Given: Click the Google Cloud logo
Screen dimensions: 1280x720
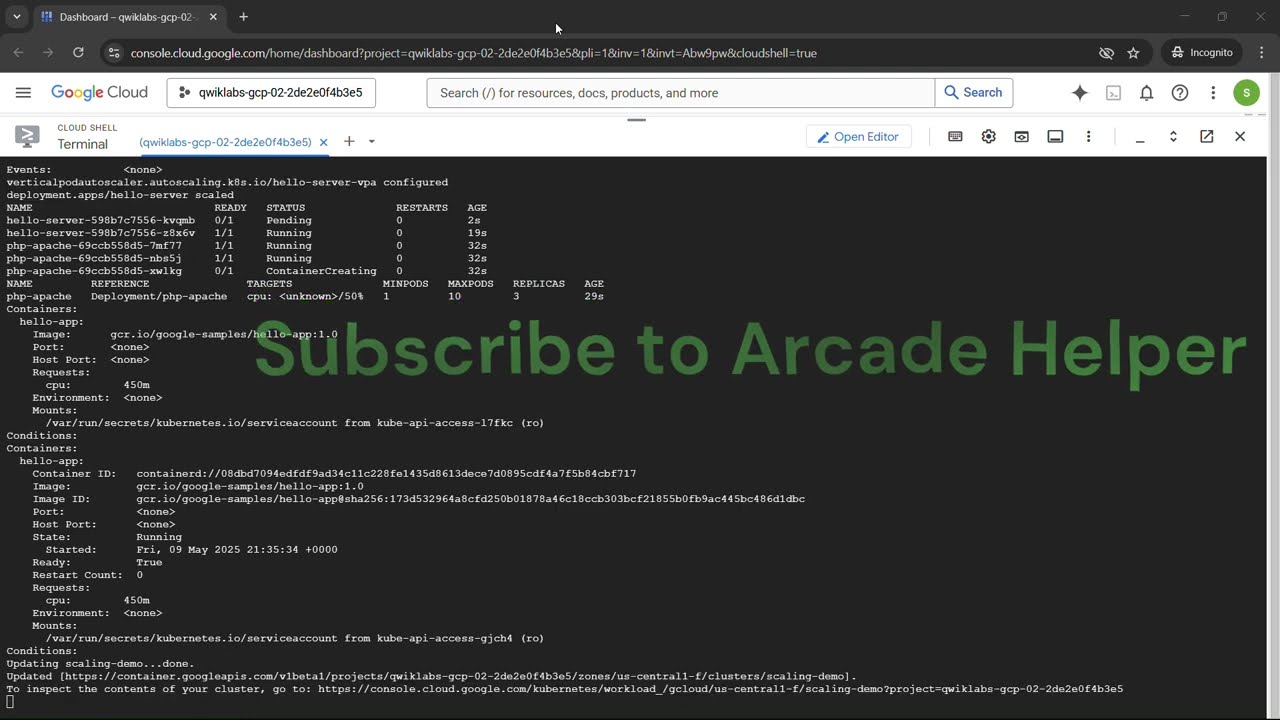Looking at the screenshot, I should [99, 93].
